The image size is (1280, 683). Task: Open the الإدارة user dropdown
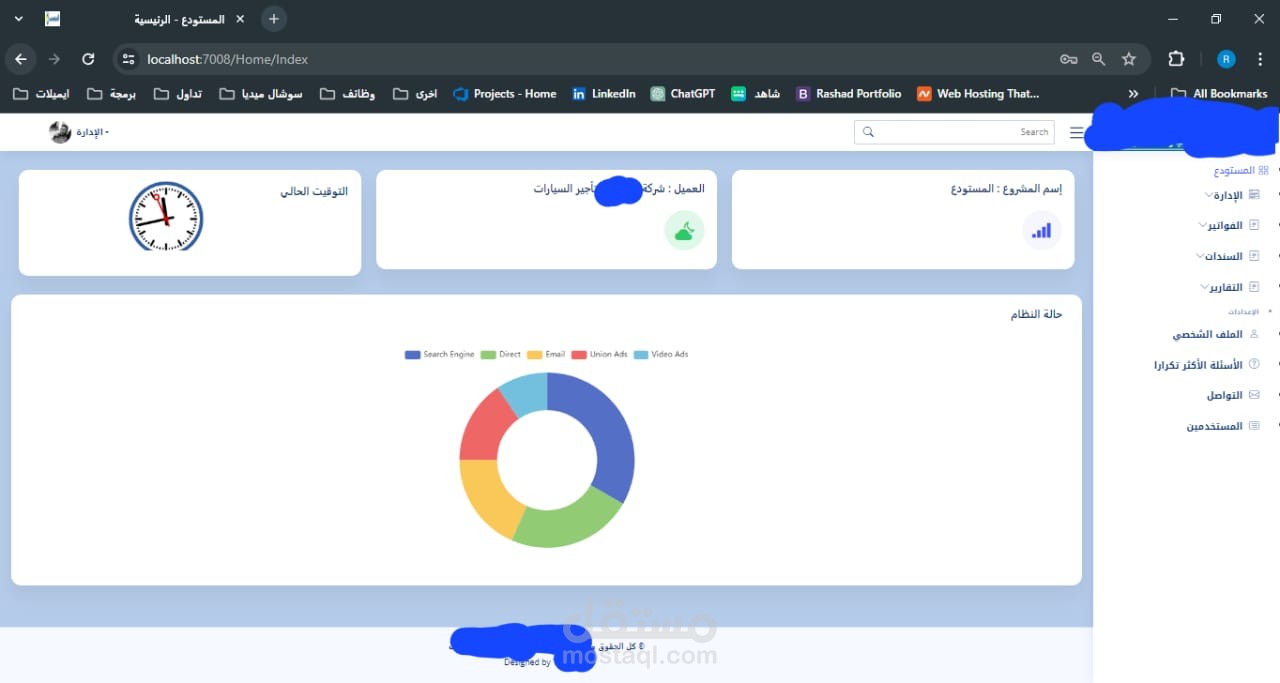(x=92, y=132)
